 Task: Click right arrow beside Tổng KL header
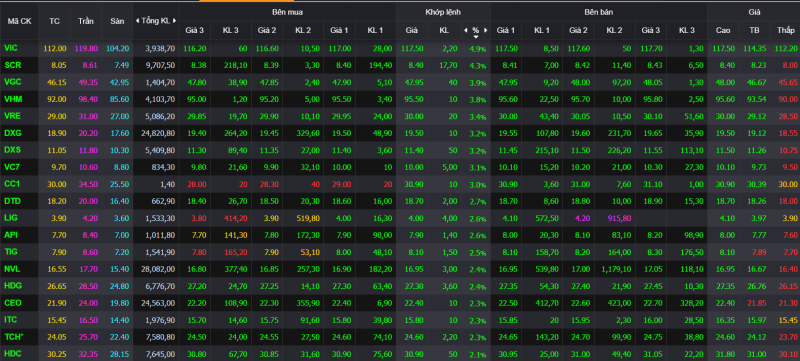click(174, 21)
